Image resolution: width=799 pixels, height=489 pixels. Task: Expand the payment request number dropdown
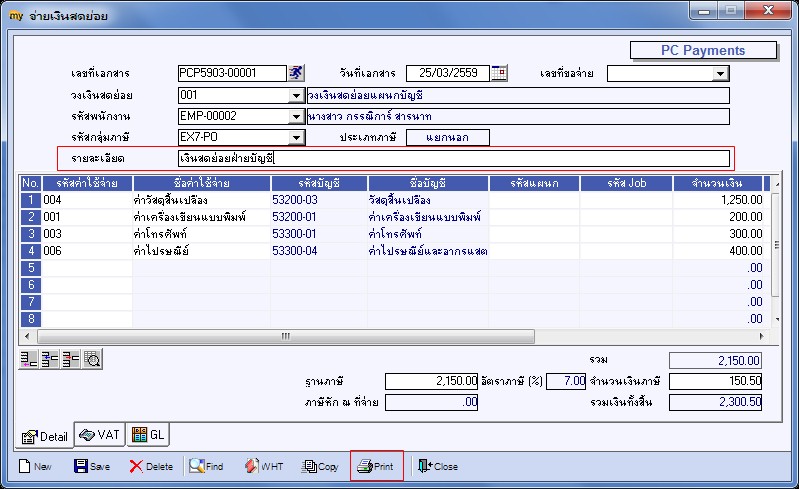(x=720, y=73)
